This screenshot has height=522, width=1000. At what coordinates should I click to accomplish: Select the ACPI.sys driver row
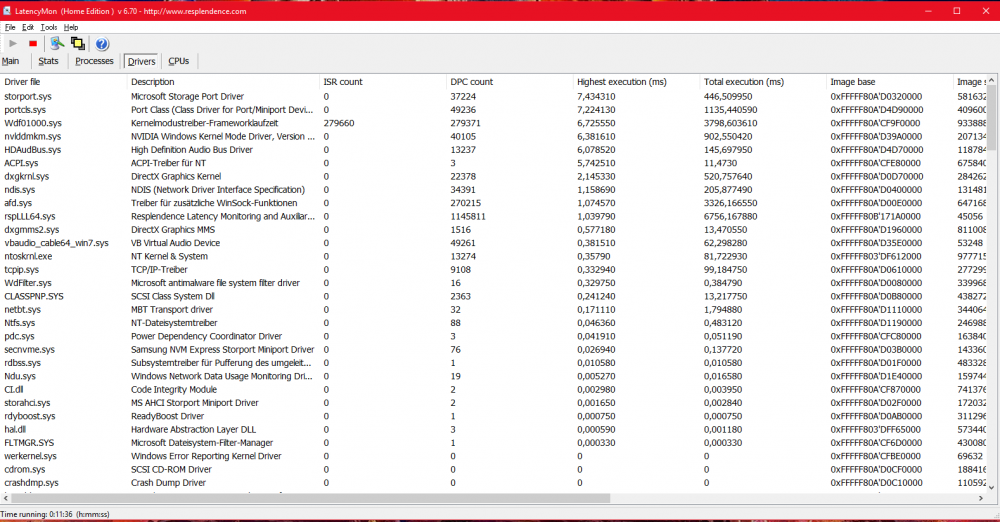494,163
